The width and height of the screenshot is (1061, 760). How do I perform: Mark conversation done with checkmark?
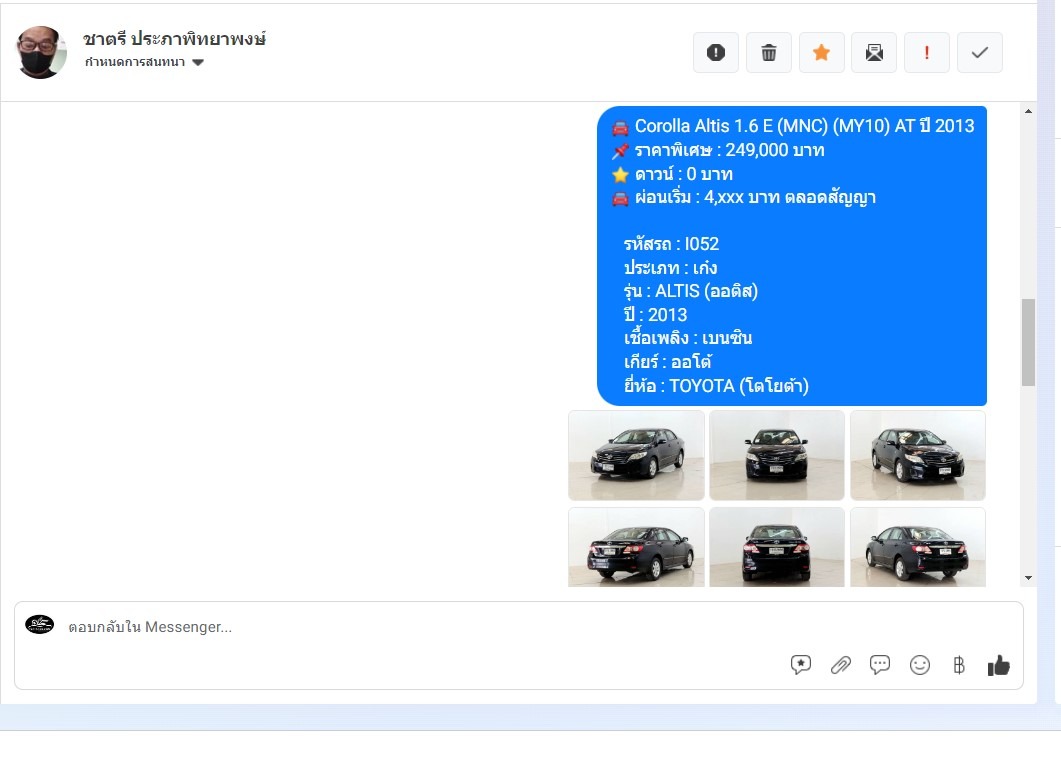(x=980, y=53)
